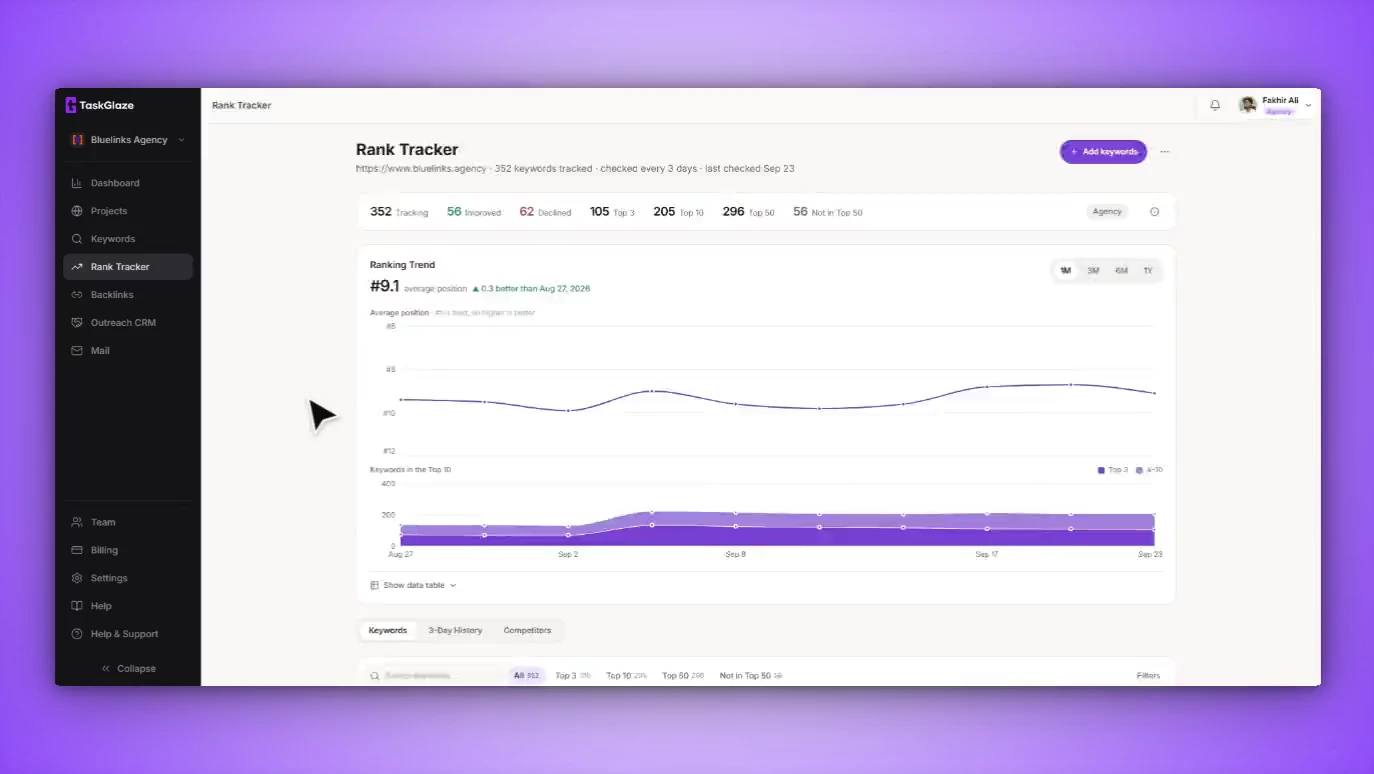1374x774 pixels.
Task: Click the '56 Improved' stat
Action: [x=474, y=212]
